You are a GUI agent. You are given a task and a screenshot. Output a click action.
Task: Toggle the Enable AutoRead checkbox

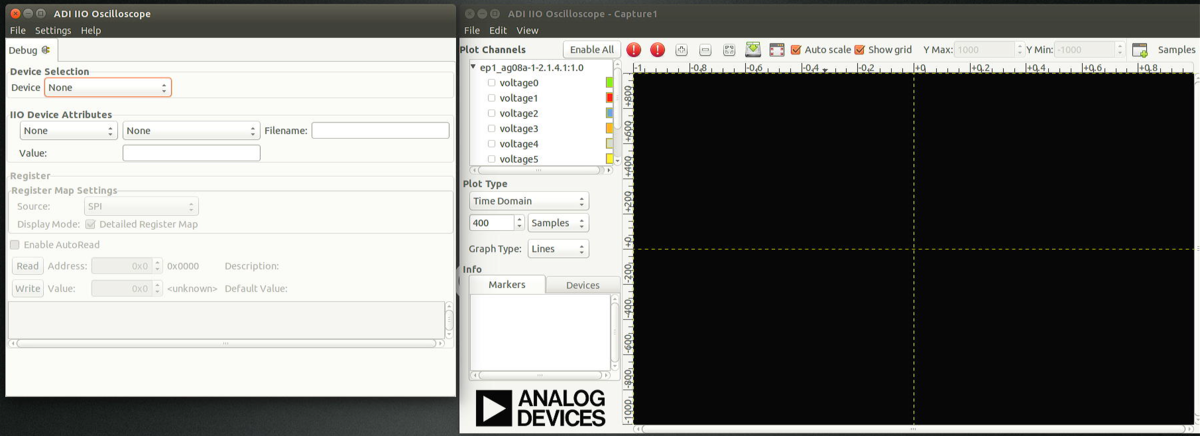tap(15, 244)
